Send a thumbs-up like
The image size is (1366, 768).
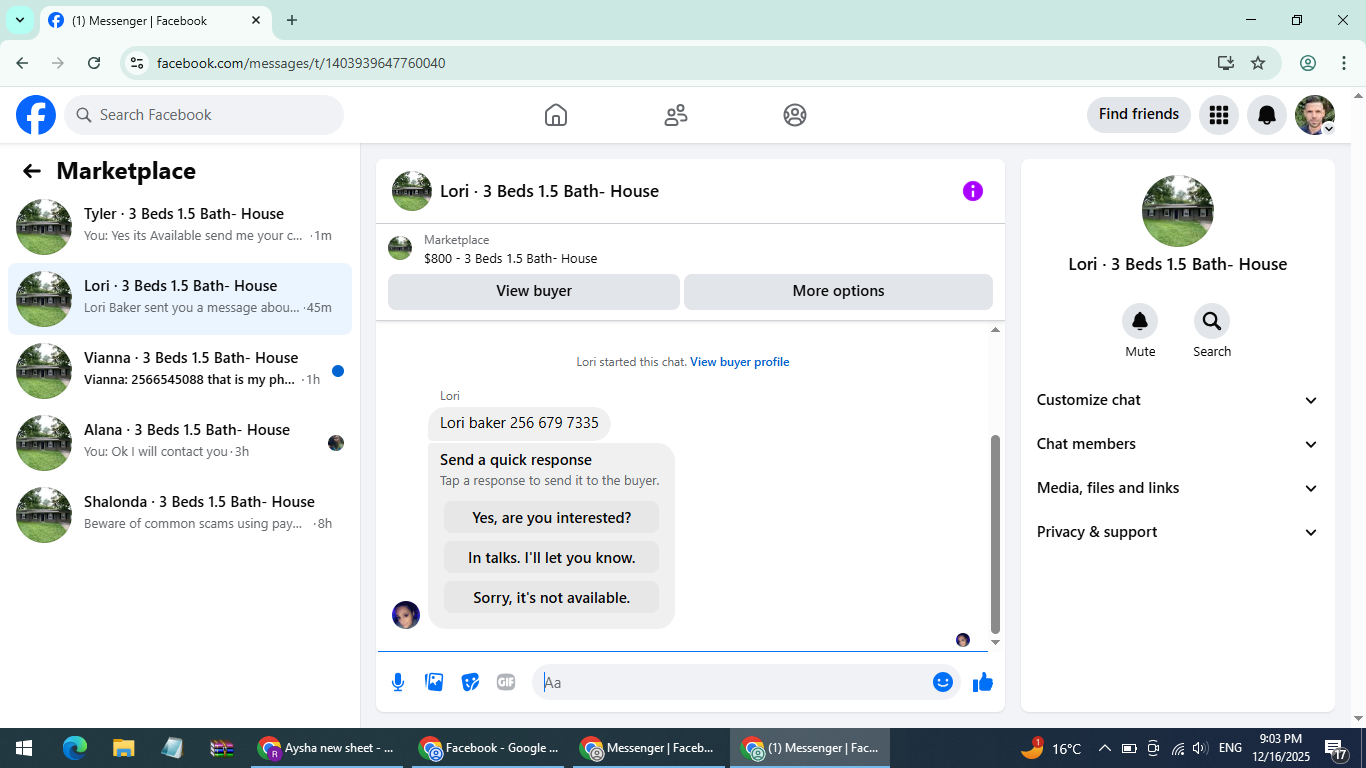coord(983,682)
